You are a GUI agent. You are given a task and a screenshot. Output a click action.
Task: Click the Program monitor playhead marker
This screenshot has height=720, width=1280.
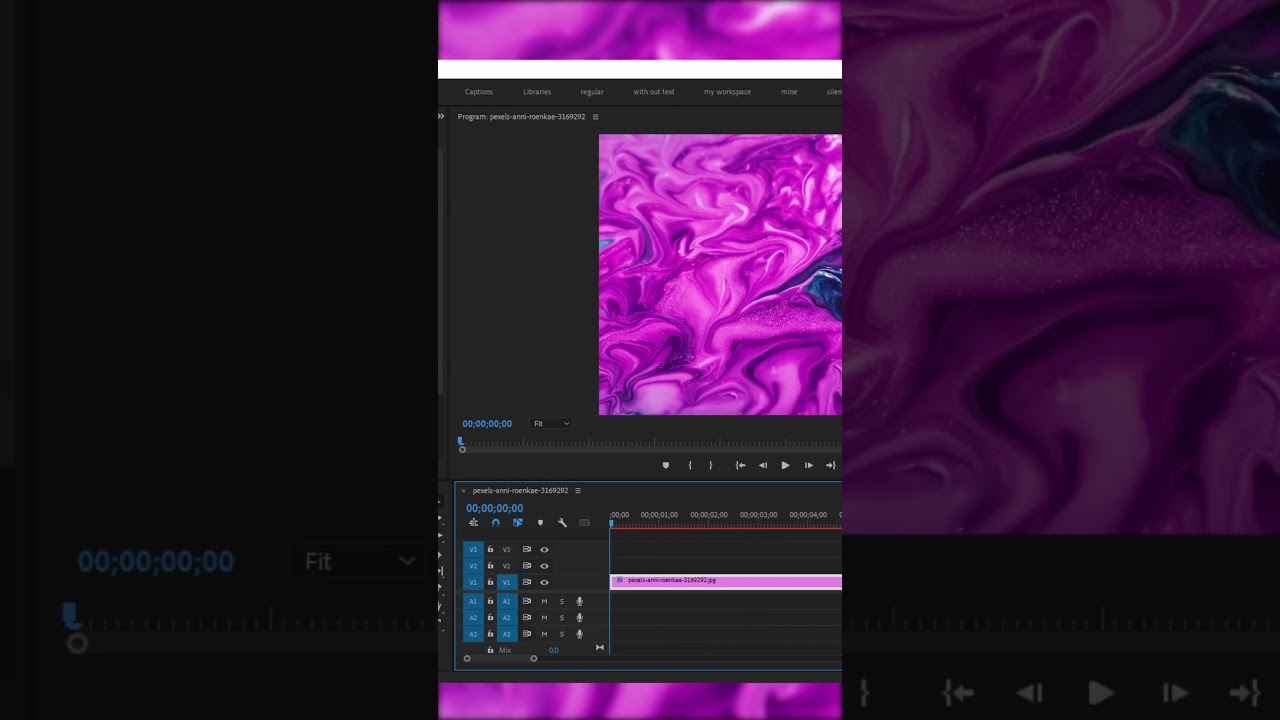pyautogui.click(x=461, y=440)
